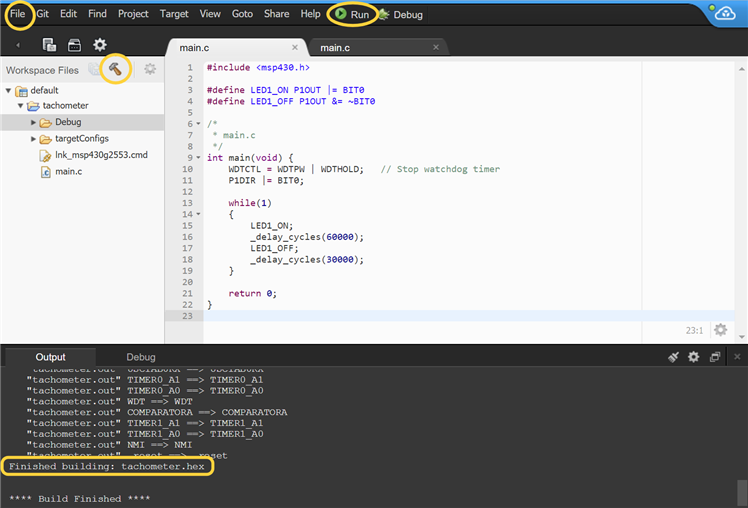748x508 pixels.
Task: Click the top toolbar settings gear
Action: 100,45
